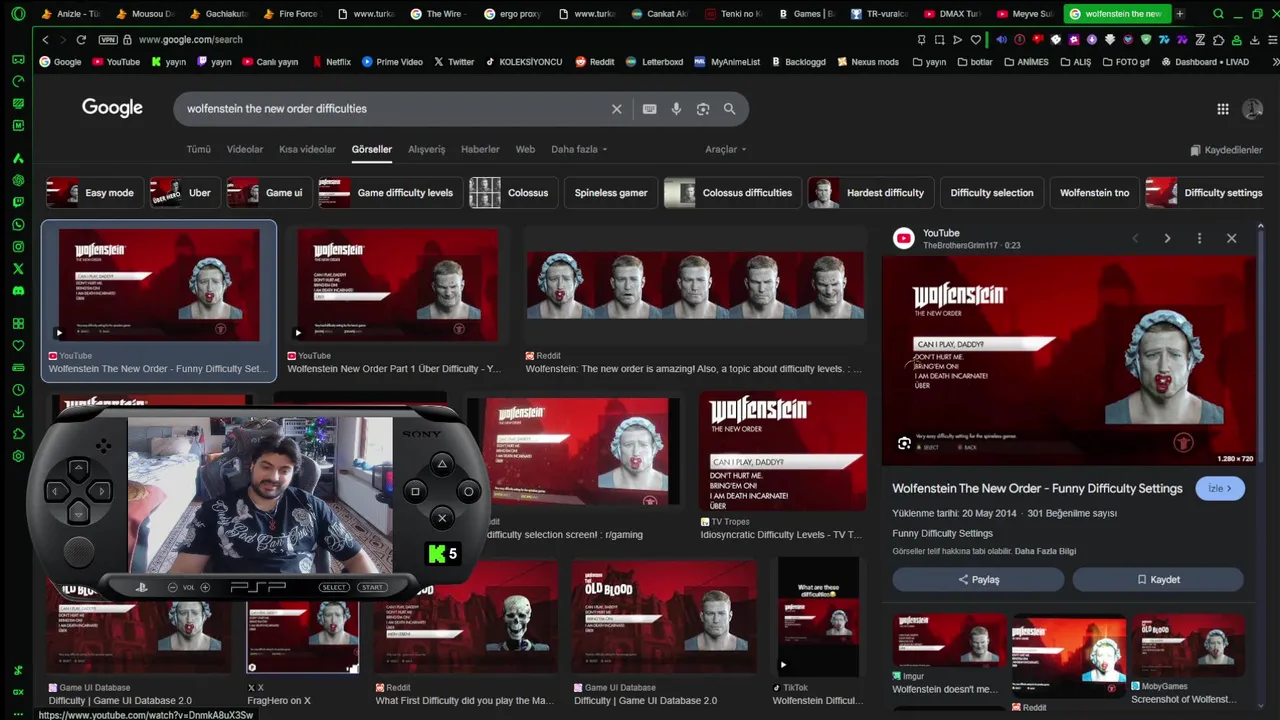Open sidebar downloads icon
Viewport: 1280px width, 720px height.
click(18, 412)
